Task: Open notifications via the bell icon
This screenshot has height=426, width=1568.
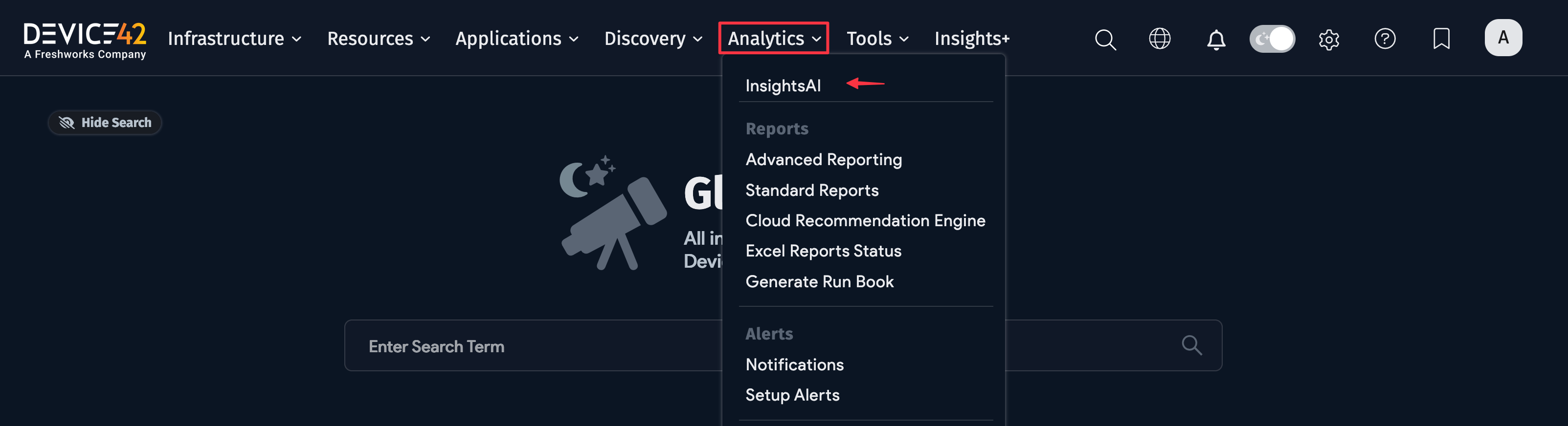Action: [1215, 38]
